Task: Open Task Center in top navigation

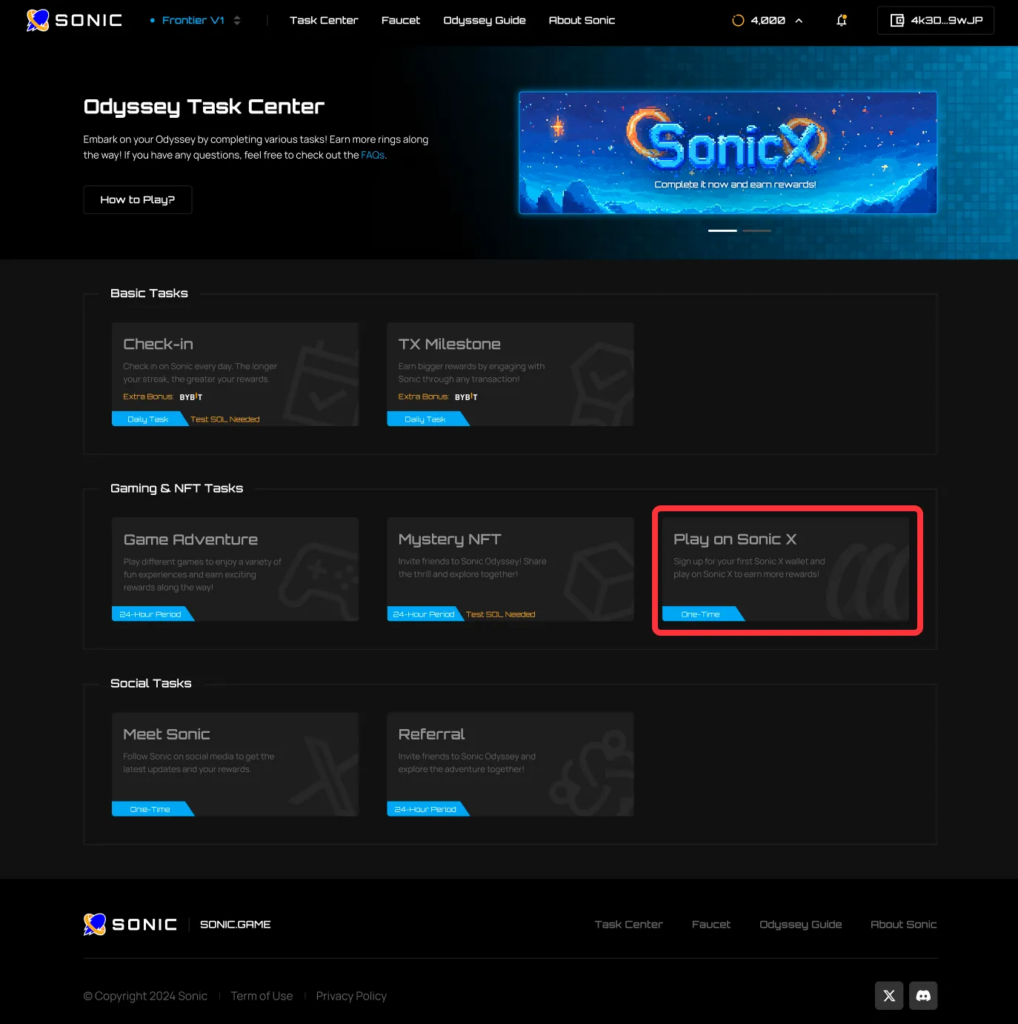Action: [x=324, y=20]
